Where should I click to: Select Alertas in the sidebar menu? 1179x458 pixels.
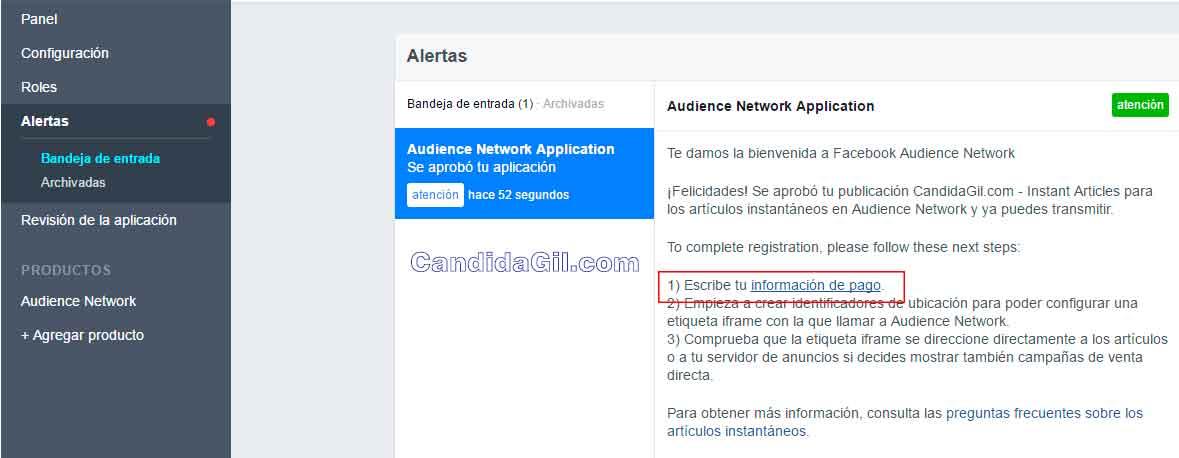pyautogui.click(x=45, y=121)
